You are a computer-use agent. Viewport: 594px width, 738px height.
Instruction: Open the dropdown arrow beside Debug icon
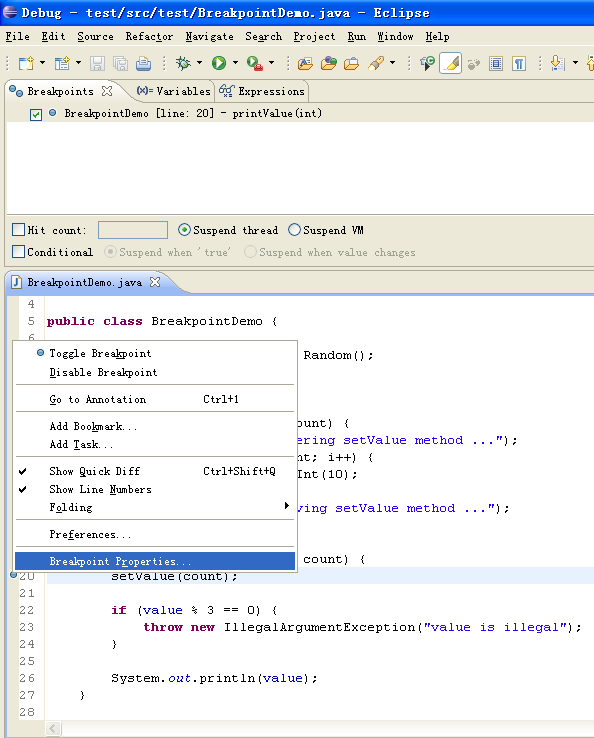click(199, 63)
